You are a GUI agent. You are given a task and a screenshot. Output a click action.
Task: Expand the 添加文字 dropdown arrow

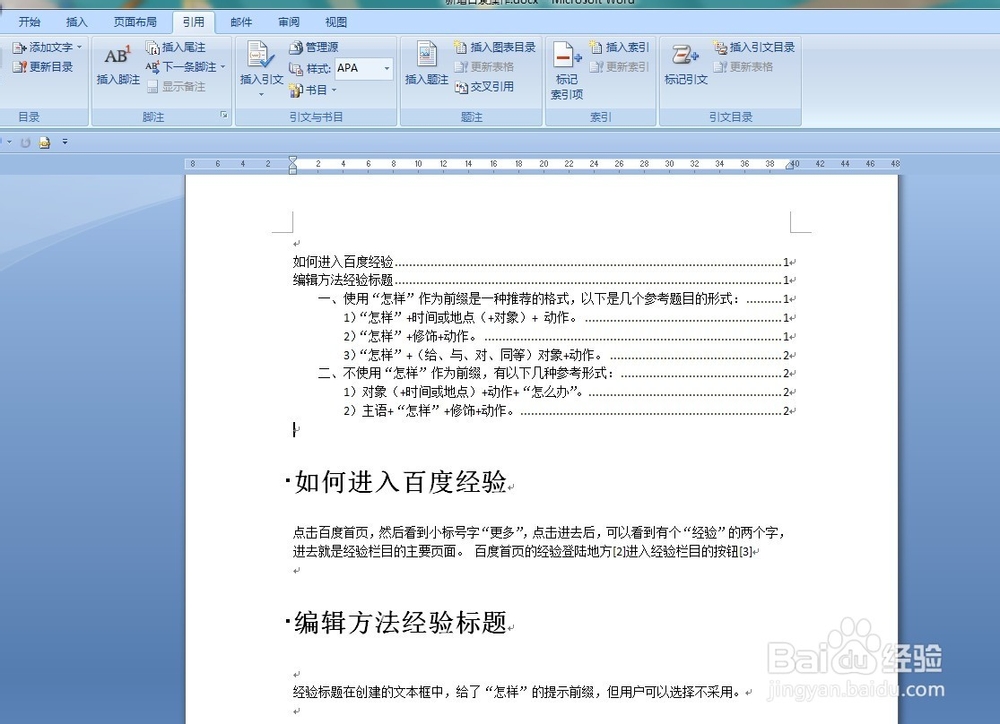pyautogui.click(x=79, y=47)
